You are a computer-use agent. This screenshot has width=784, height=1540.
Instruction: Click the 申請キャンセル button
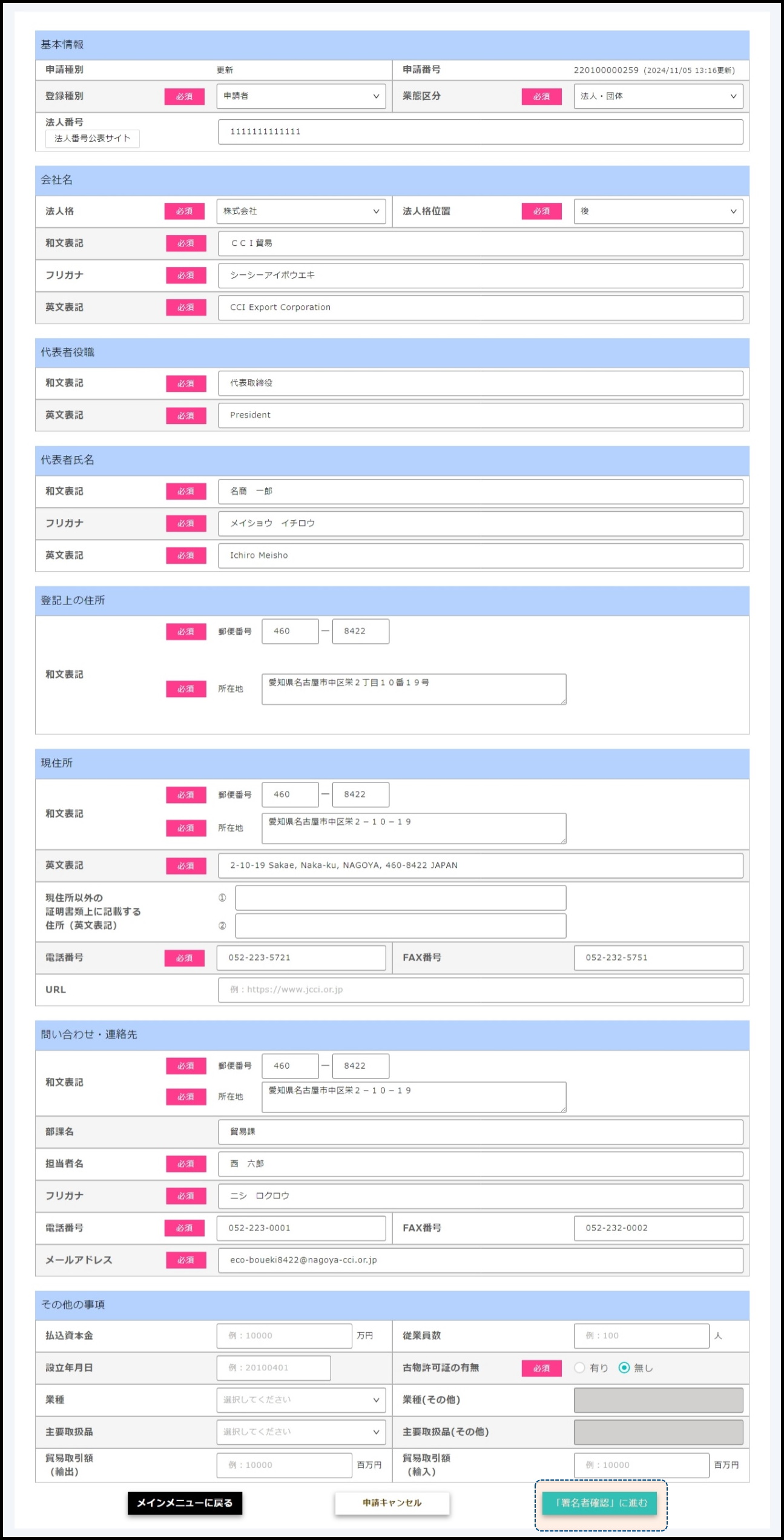pos(392,1503)
